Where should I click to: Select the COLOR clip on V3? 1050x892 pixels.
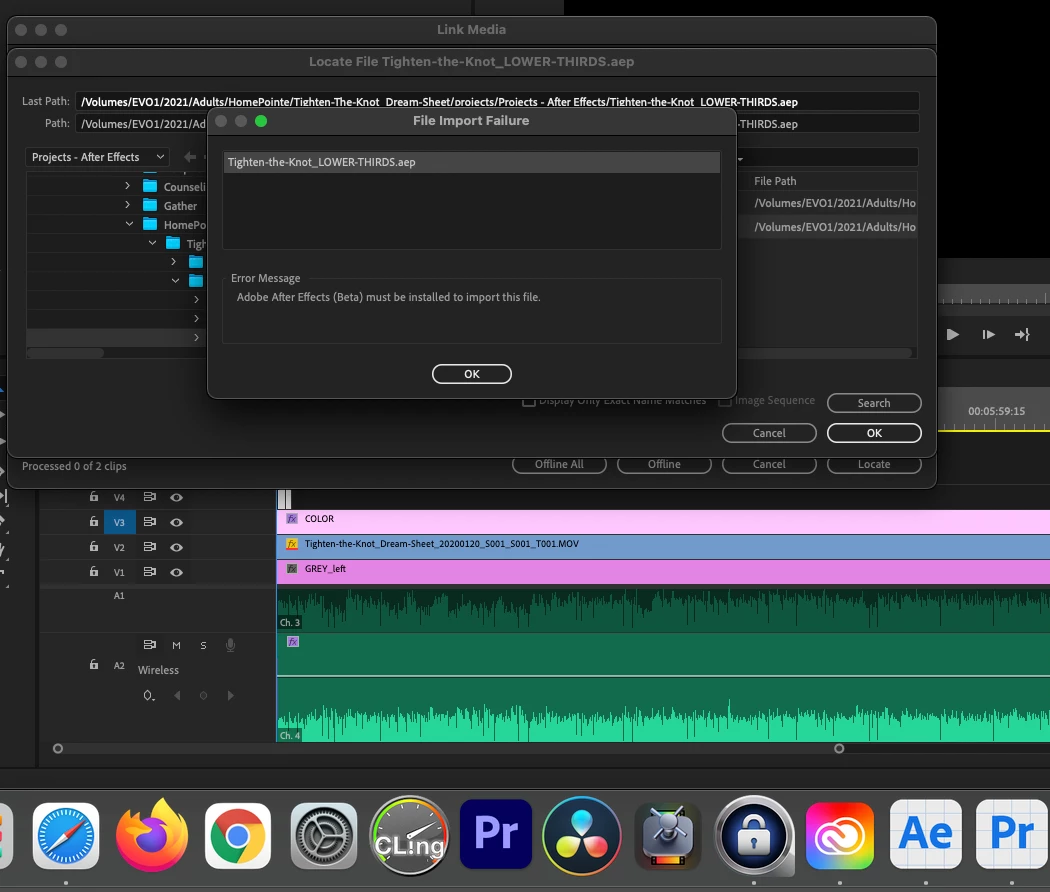[x=663, y=522]
